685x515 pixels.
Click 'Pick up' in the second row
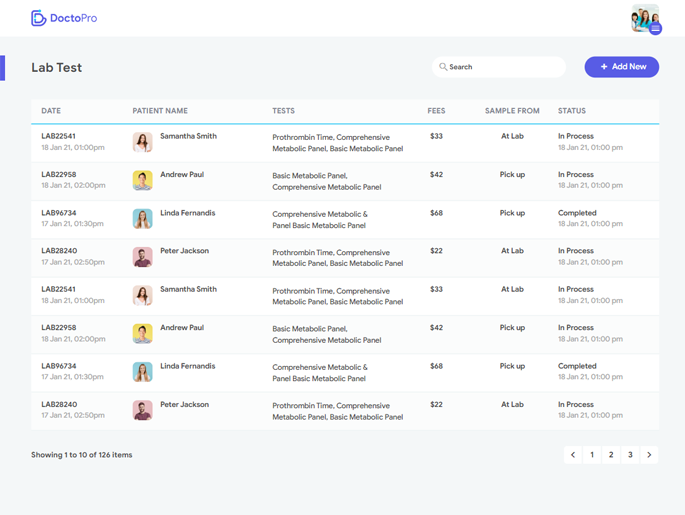512,174
